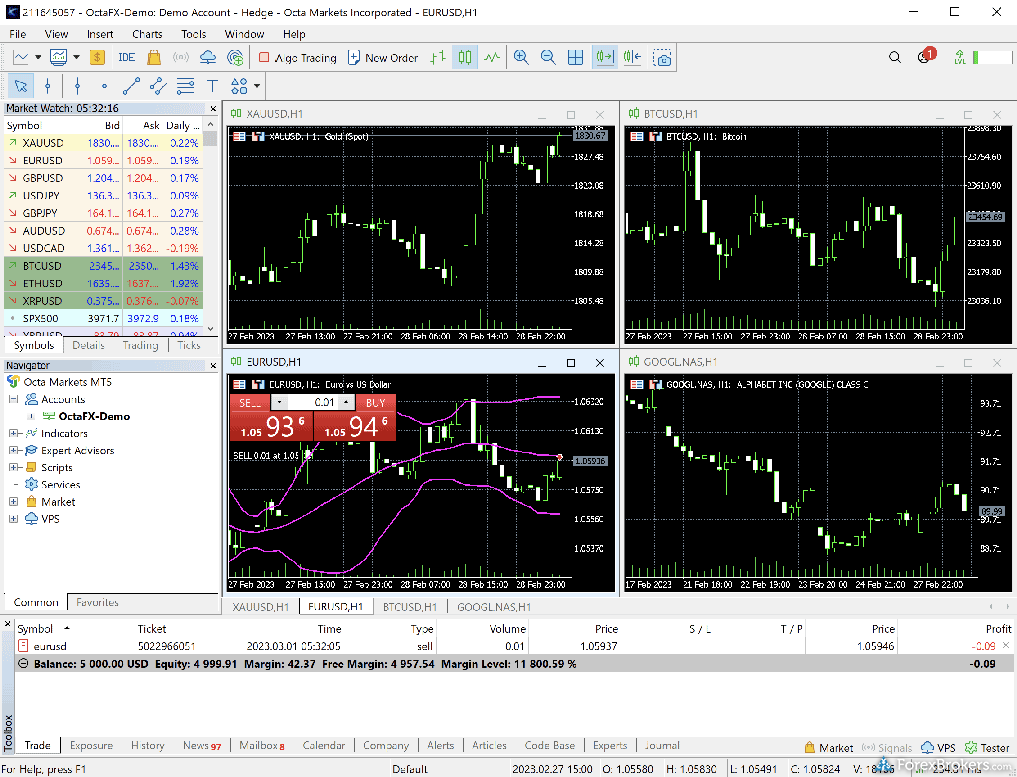Switch to Favorites tab in Navigator

click(97, 603)
